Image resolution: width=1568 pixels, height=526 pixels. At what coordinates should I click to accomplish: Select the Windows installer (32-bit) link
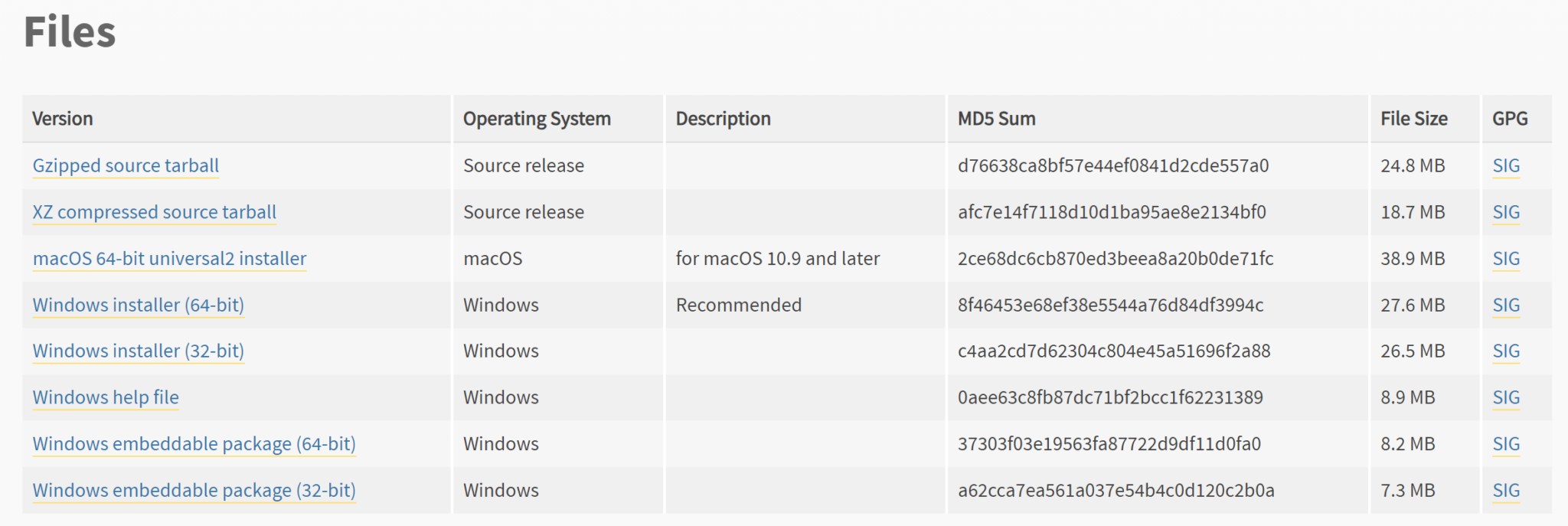click(138, 351)
